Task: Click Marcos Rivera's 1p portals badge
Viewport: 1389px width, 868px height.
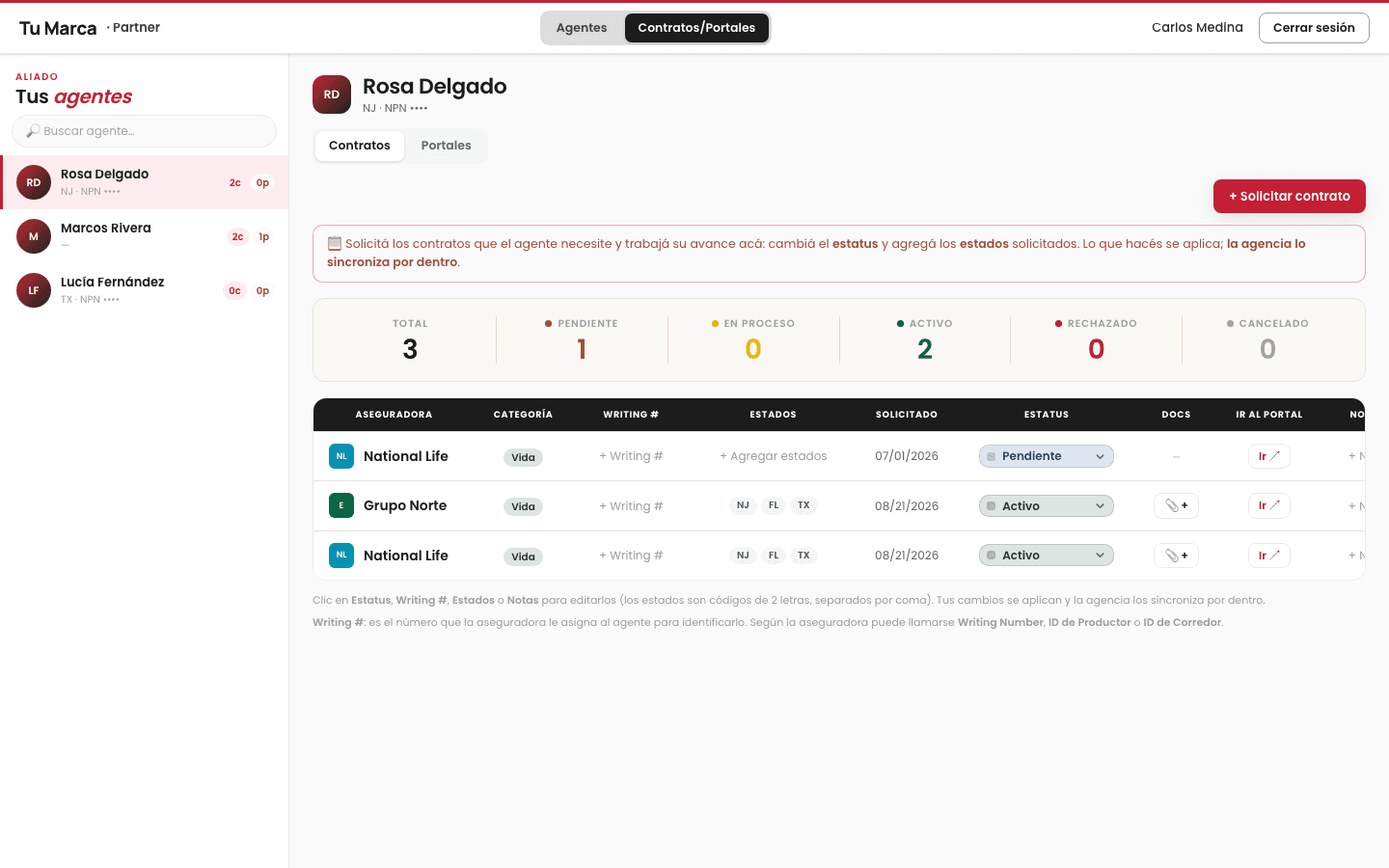Action: (263, 236)
